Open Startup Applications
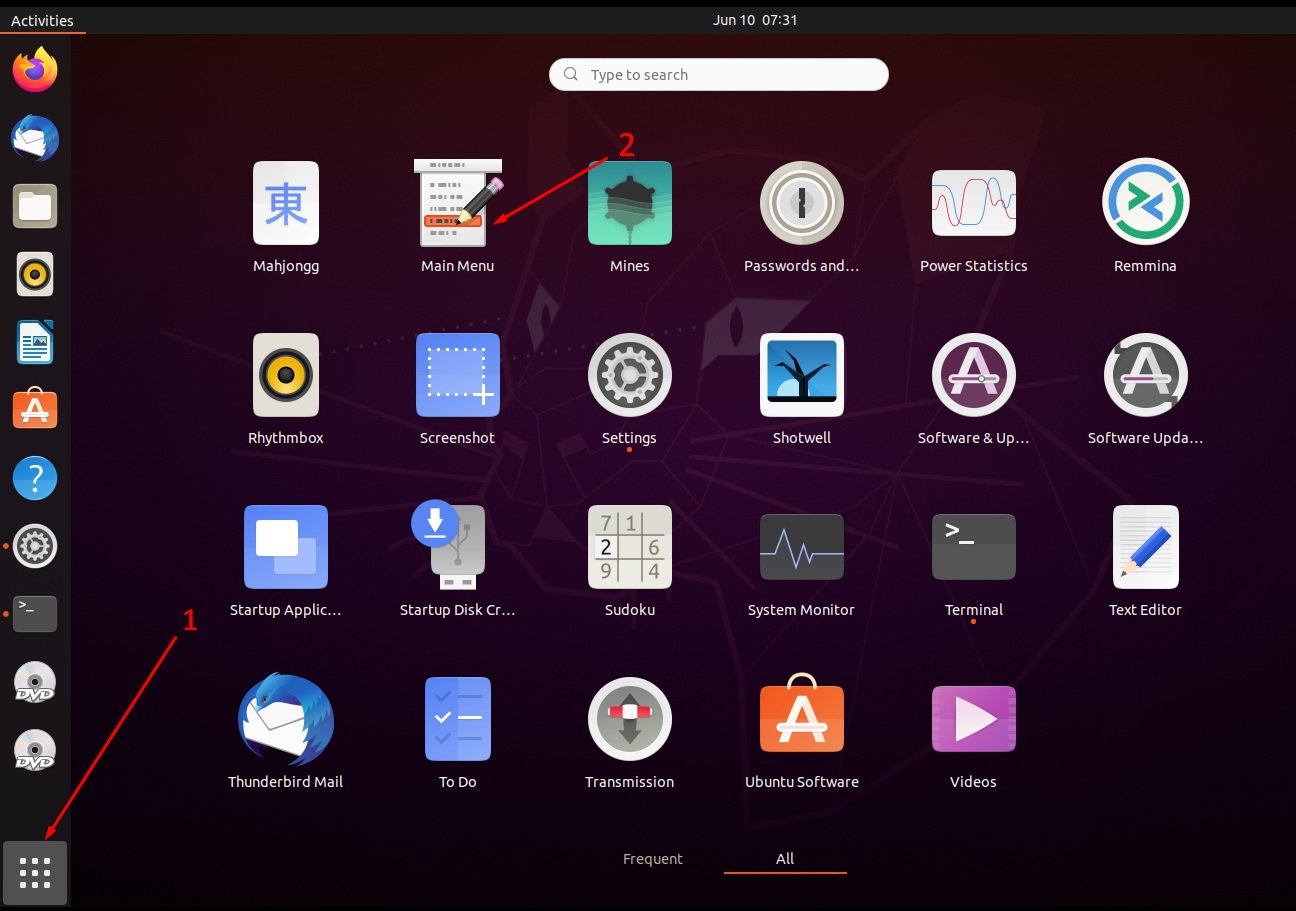 [x=286, y=547]
